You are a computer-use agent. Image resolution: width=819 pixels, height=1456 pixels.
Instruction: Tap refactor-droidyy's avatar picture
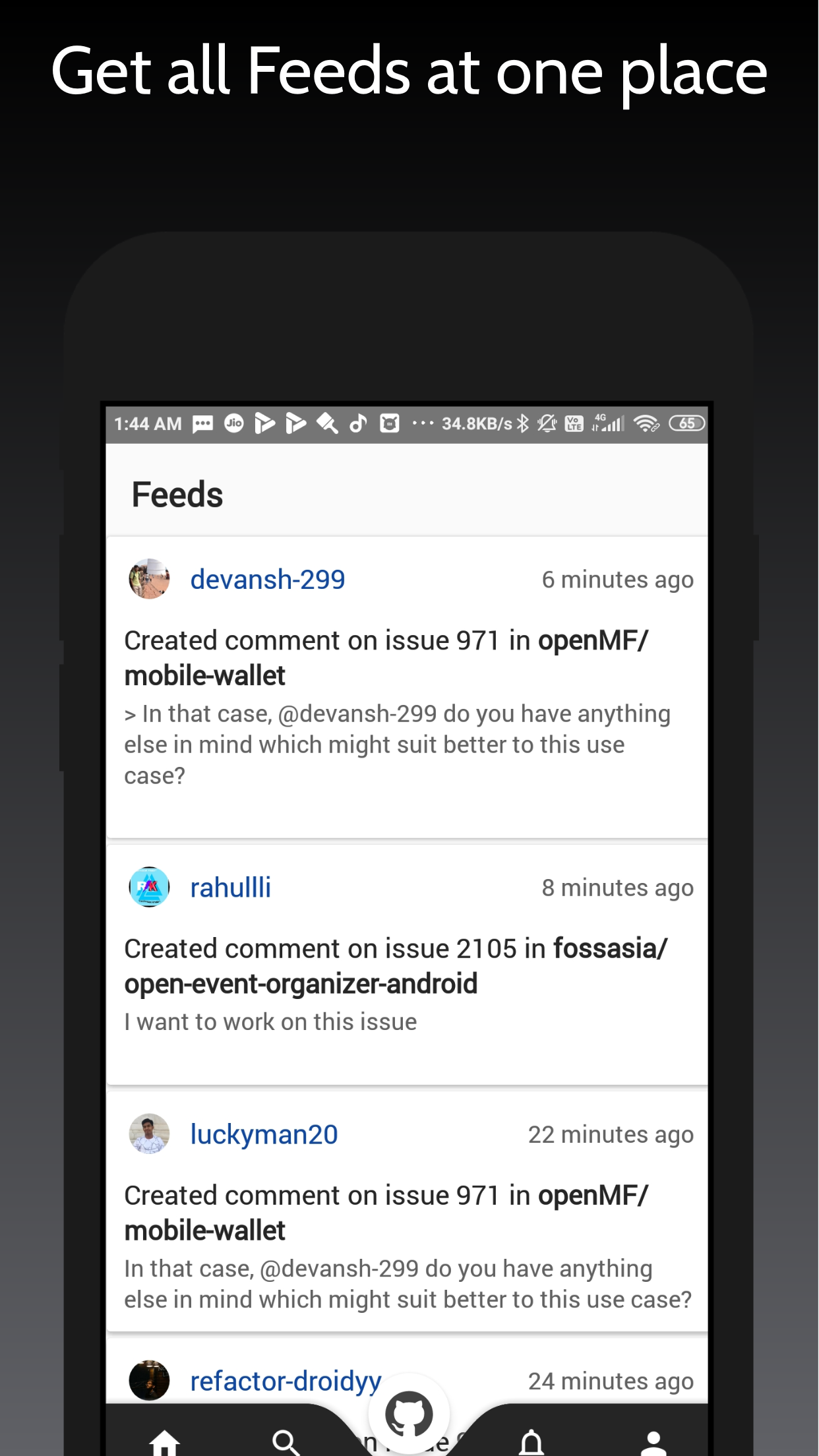pos(149,1380)
